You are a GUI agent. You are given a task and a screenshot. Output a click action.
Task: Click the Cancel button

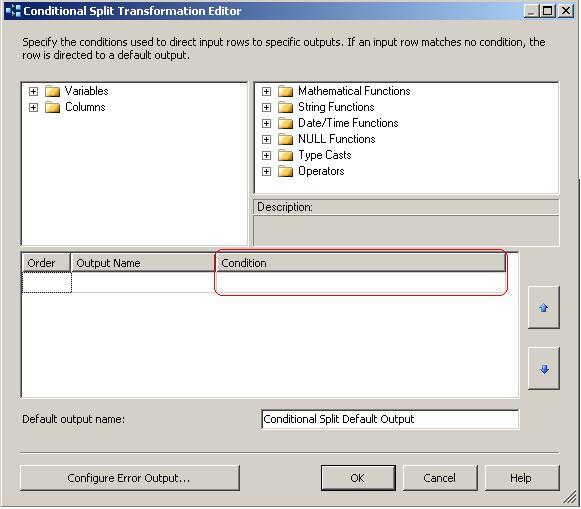440,478
